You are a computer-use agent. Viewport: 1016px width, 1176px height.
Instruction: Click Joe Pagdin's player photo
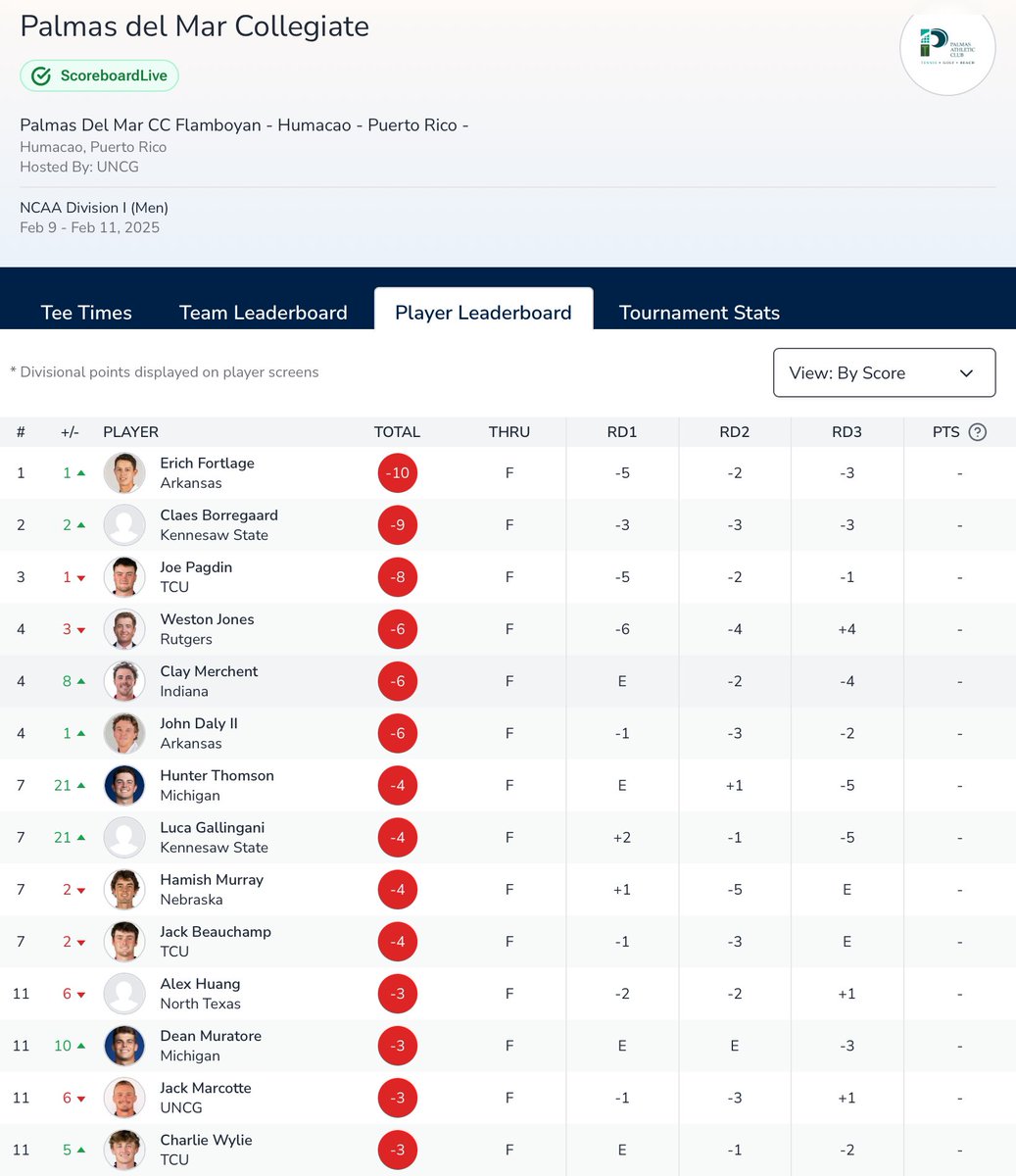click(124, 577)
